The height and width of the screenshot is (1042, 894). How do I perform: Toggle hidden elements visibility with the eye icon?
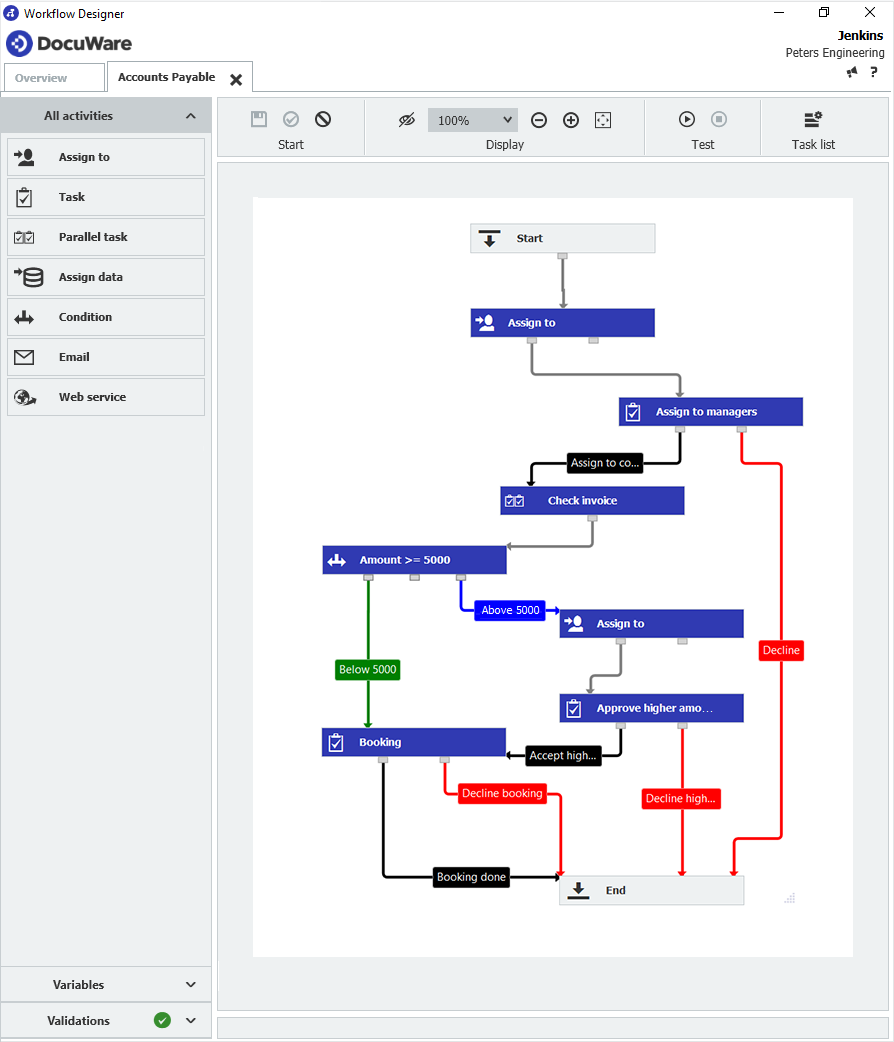pos(407,119)
